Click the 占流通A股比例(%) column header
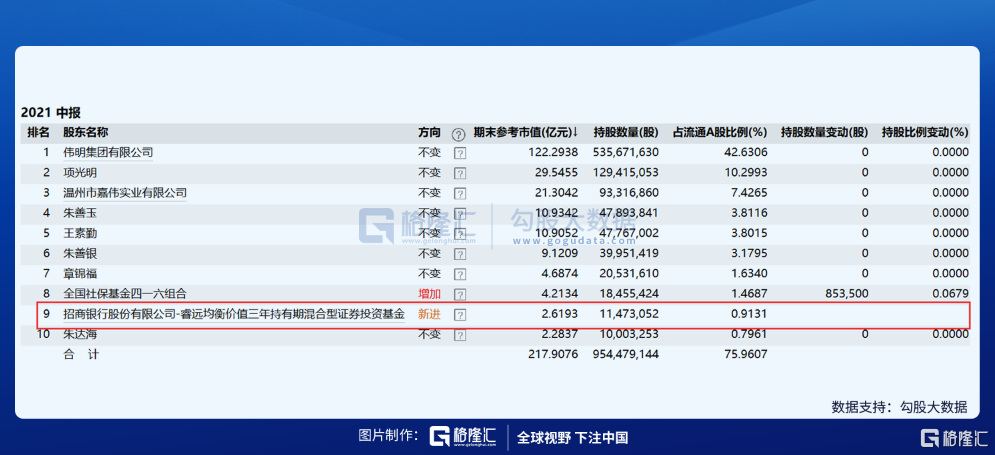 (x=720, y=133)
